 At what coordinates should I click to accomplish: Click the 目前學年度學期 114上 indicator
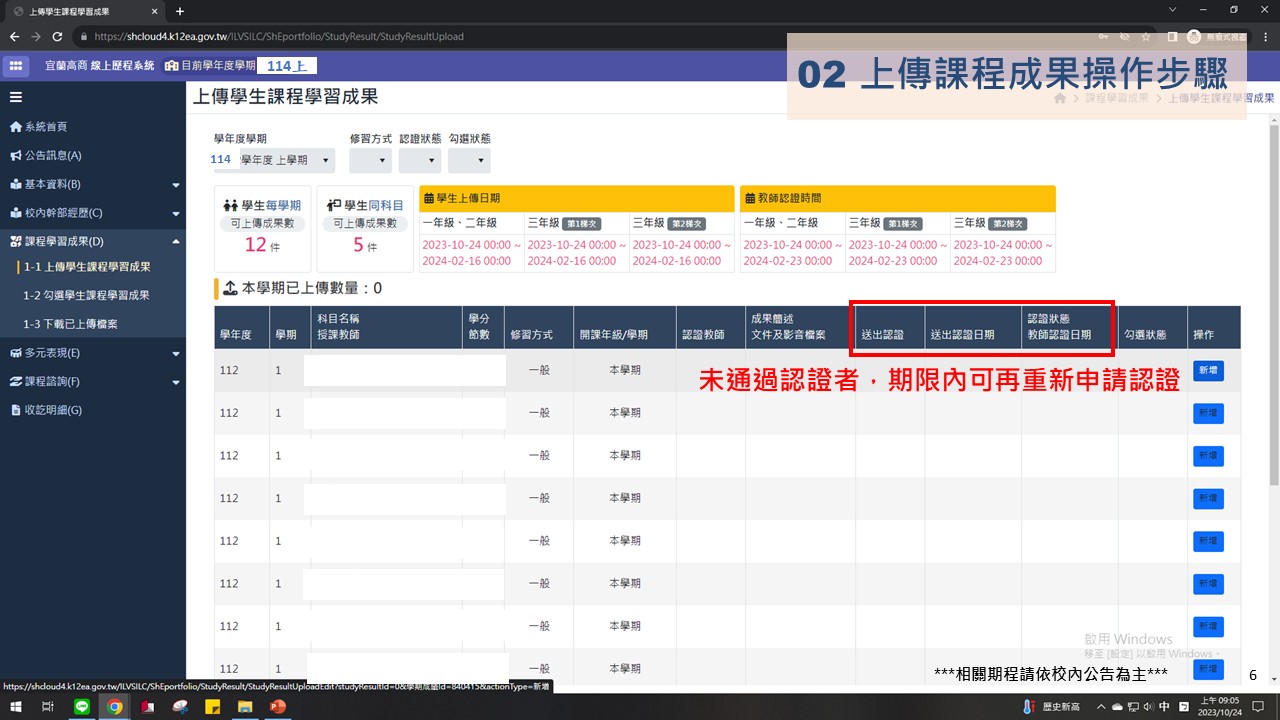pos(240,66)
